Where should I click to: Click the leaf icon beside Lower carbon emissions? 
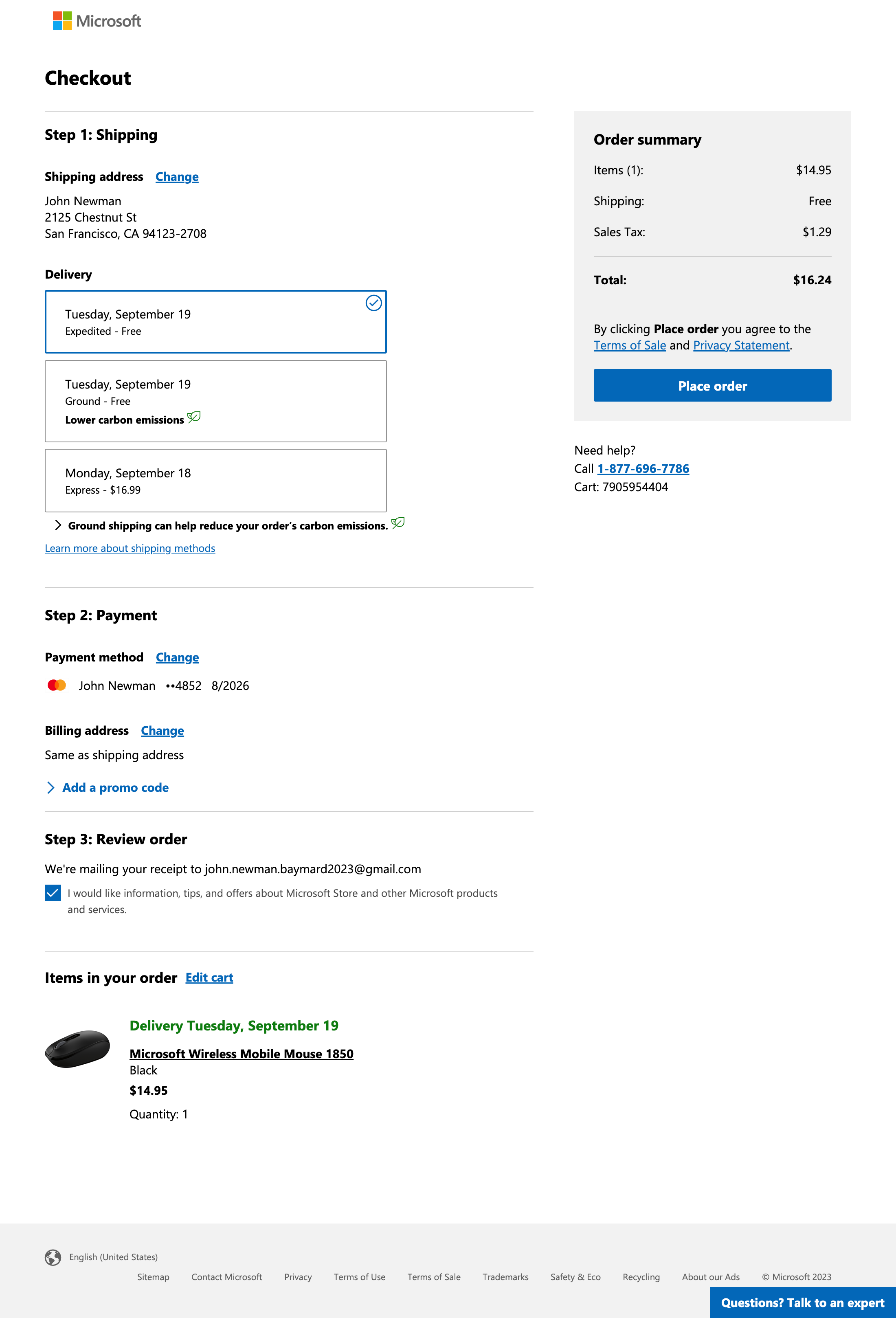coord(194,417)
